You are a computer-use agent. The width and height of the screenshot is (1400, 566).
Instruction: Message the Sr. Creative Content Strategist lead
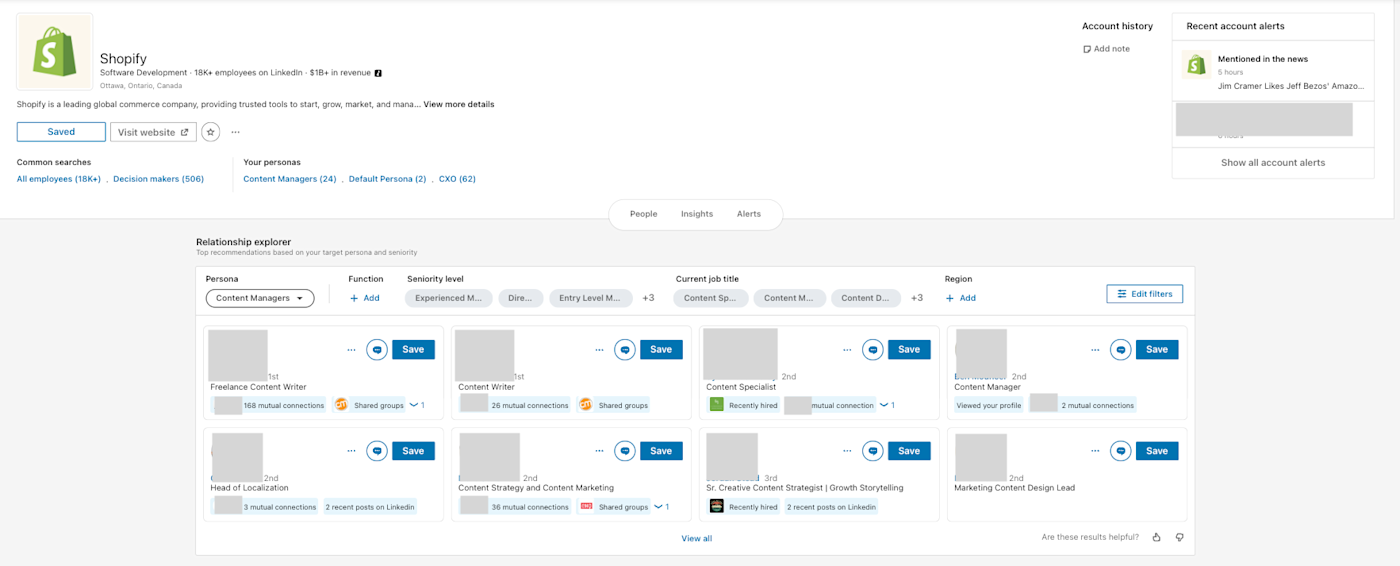tap(873, 451)
